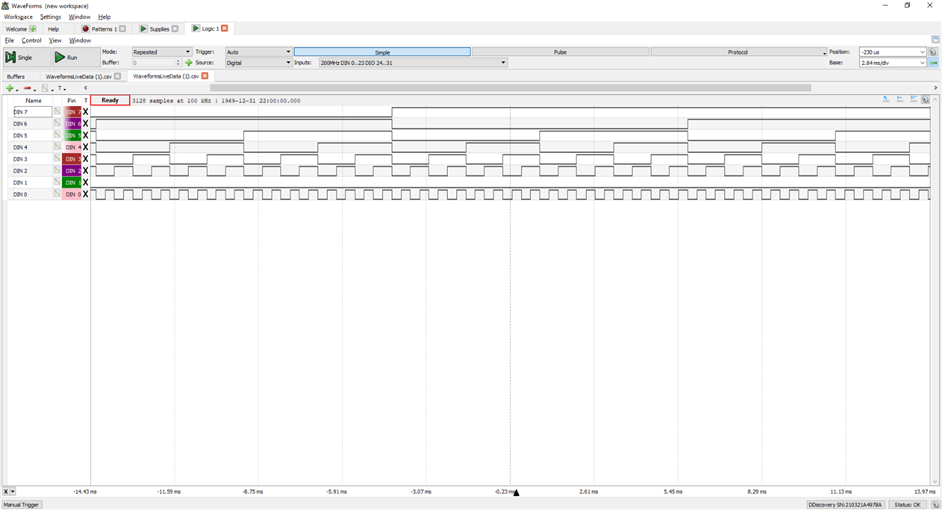Open the View menu

(55, 40)
